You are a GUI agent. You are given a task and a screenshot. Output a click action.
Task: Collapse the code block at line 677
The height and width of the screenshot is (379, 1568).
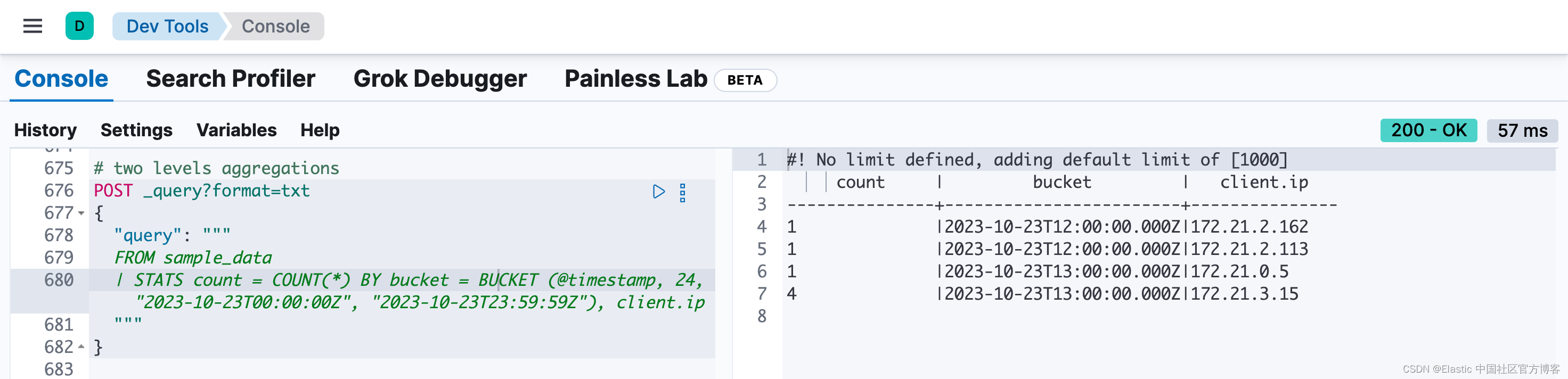click(x=81, y=213)
